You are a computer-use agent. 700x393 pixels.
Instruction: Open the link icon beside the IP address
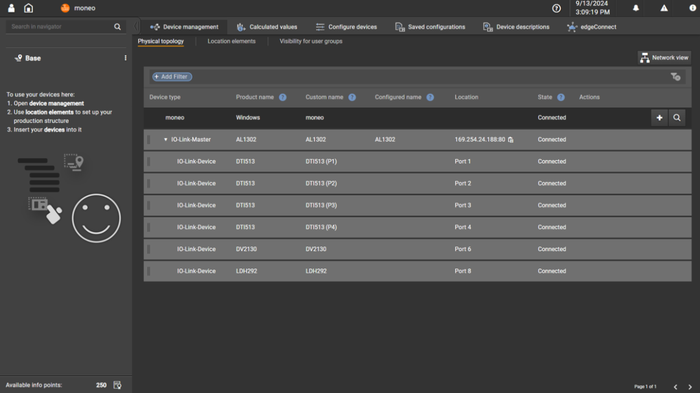click(x=511, y=140)
